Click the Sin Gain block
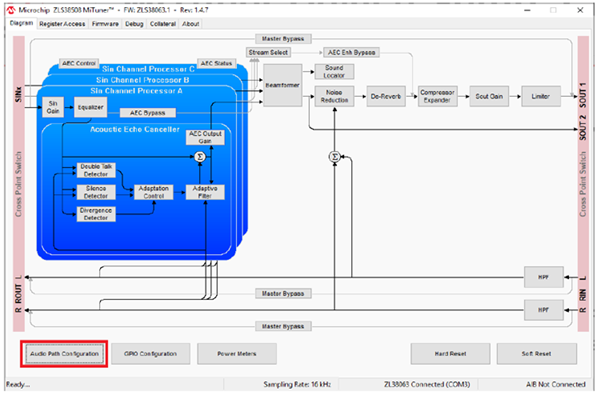 pyautogui.click(x=53, y=107)
